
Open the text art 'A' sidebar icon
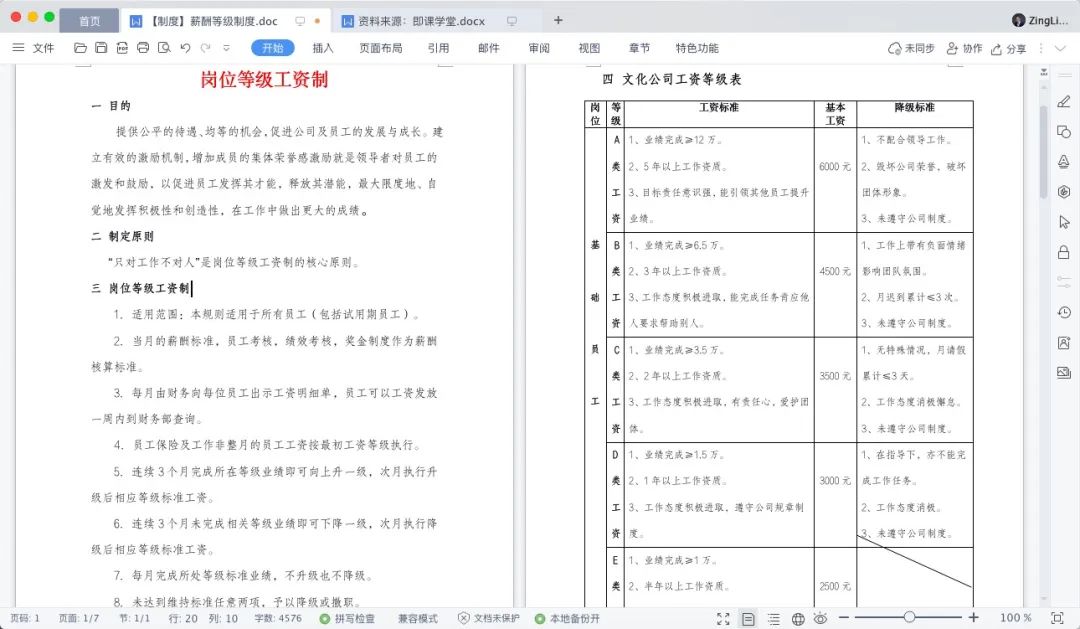pyautogui.click(x=1064, y=161)
